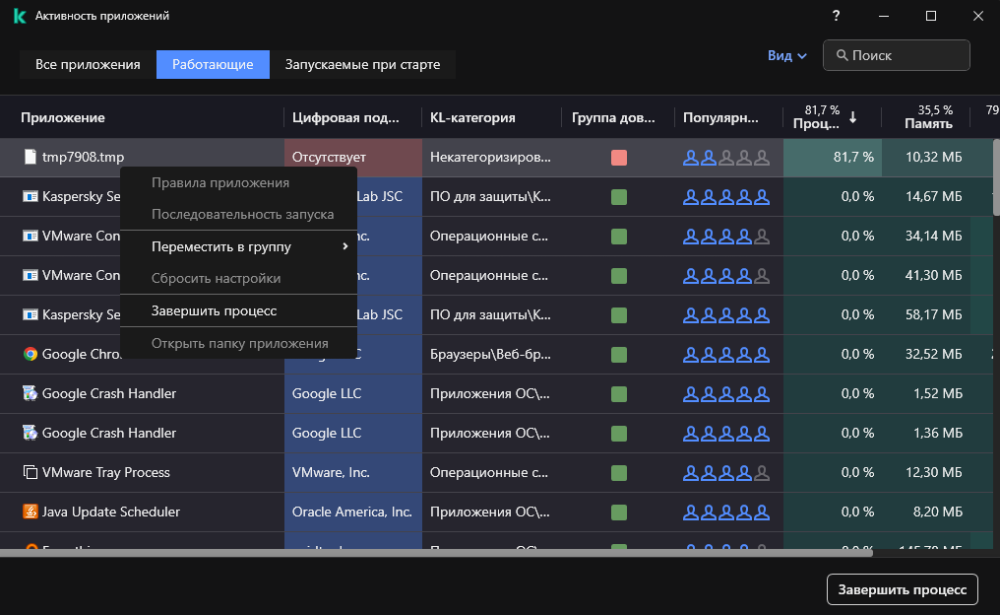Click the KL-категория column header

[472, 118]
